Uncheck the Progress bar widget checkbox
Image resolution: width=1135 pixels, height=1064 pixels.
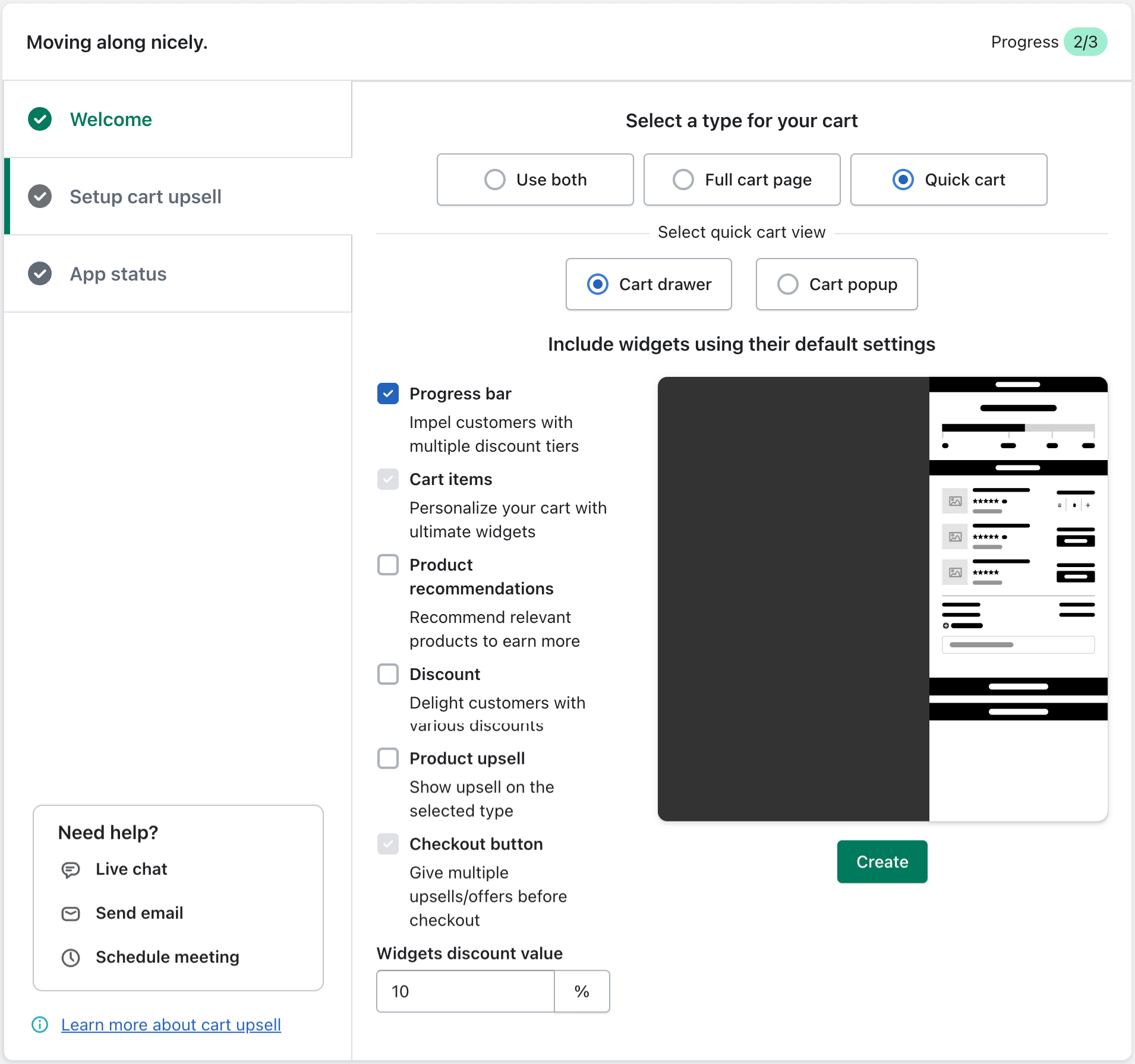(388, 394)
